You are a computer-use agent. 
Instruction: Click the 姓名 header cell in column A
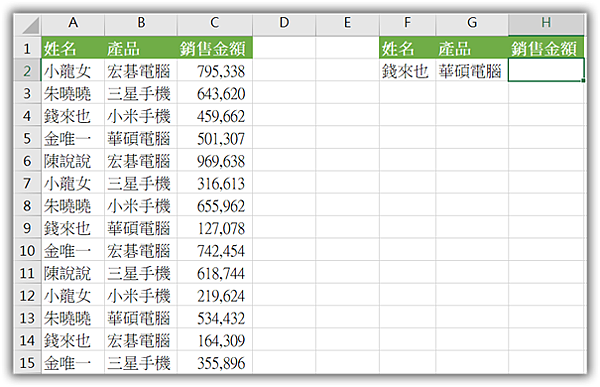(73, 48)
